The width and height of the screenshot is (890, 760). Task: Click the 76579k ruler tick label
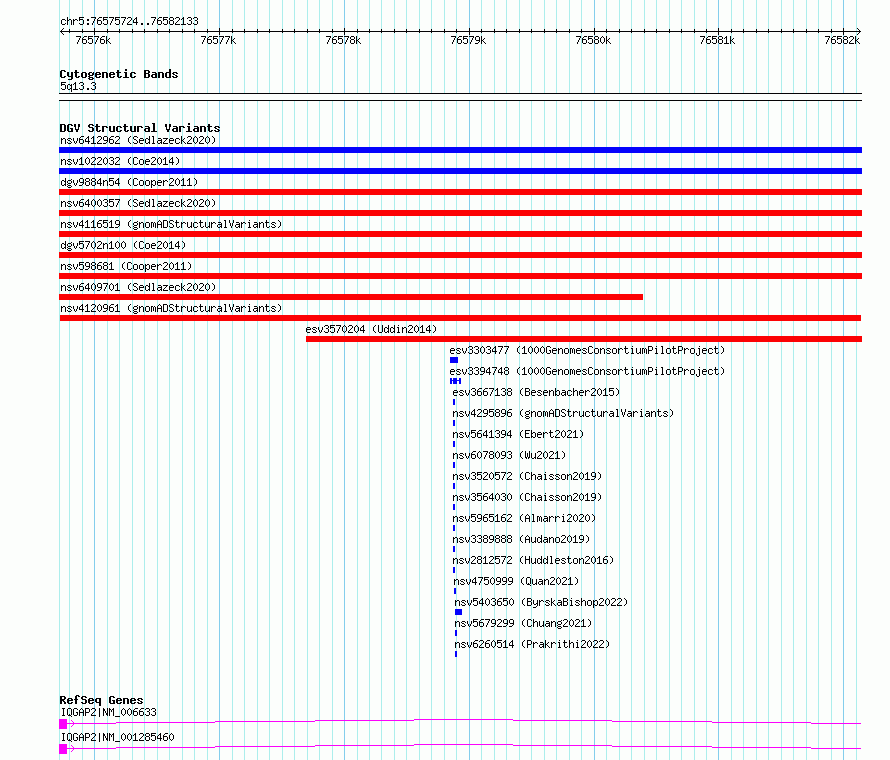pyautogui.click(x=468, y=40)
